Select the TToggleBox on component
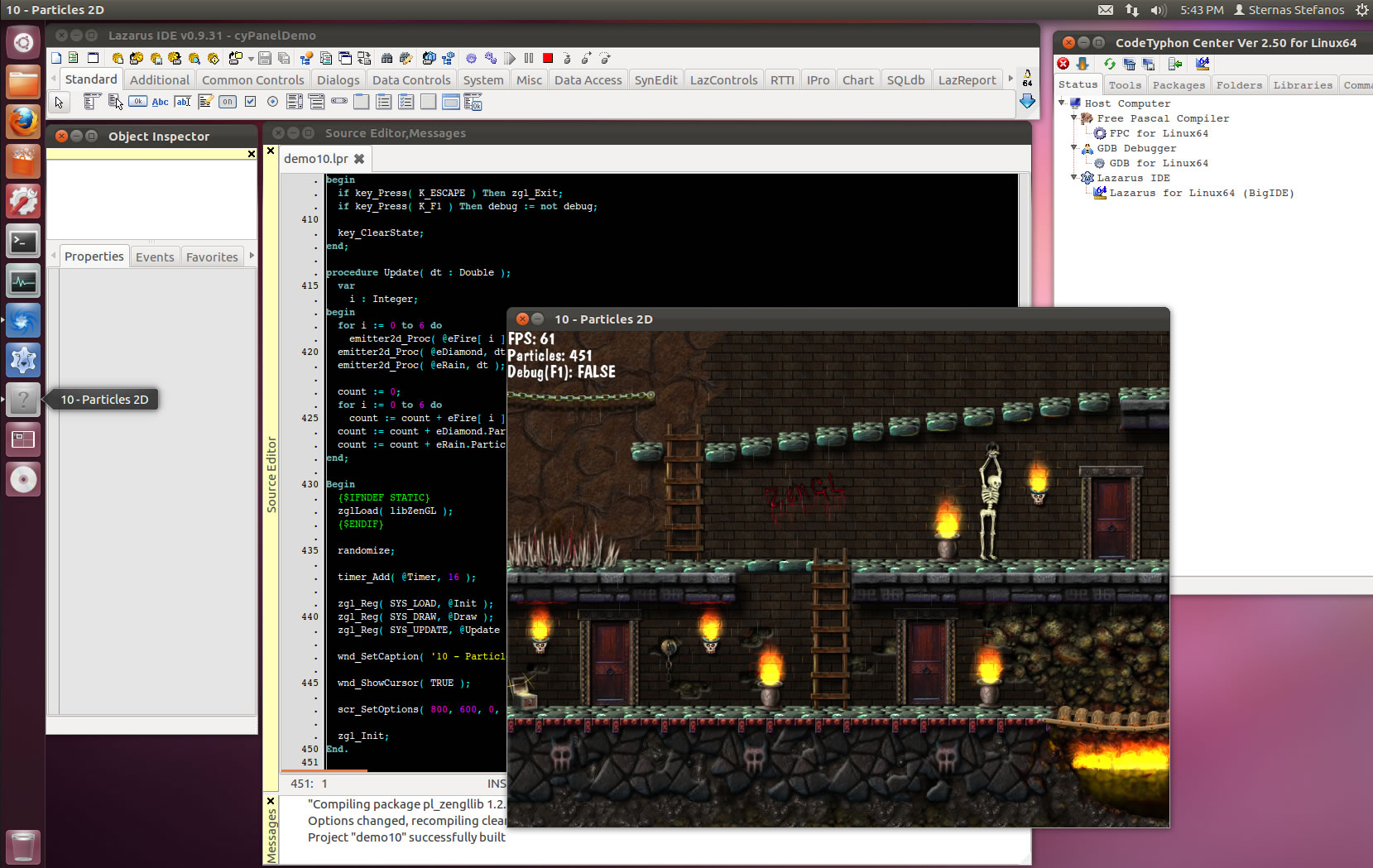Image resolution: width=1373 pixels, height=868 pixels. click(x=228, y=102)
